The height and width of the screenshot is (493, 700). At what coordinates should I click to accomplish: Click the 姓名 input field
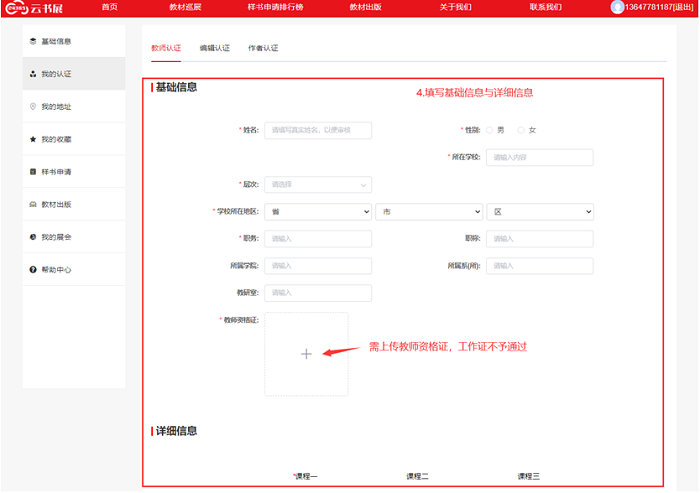[x=318, y=130]
